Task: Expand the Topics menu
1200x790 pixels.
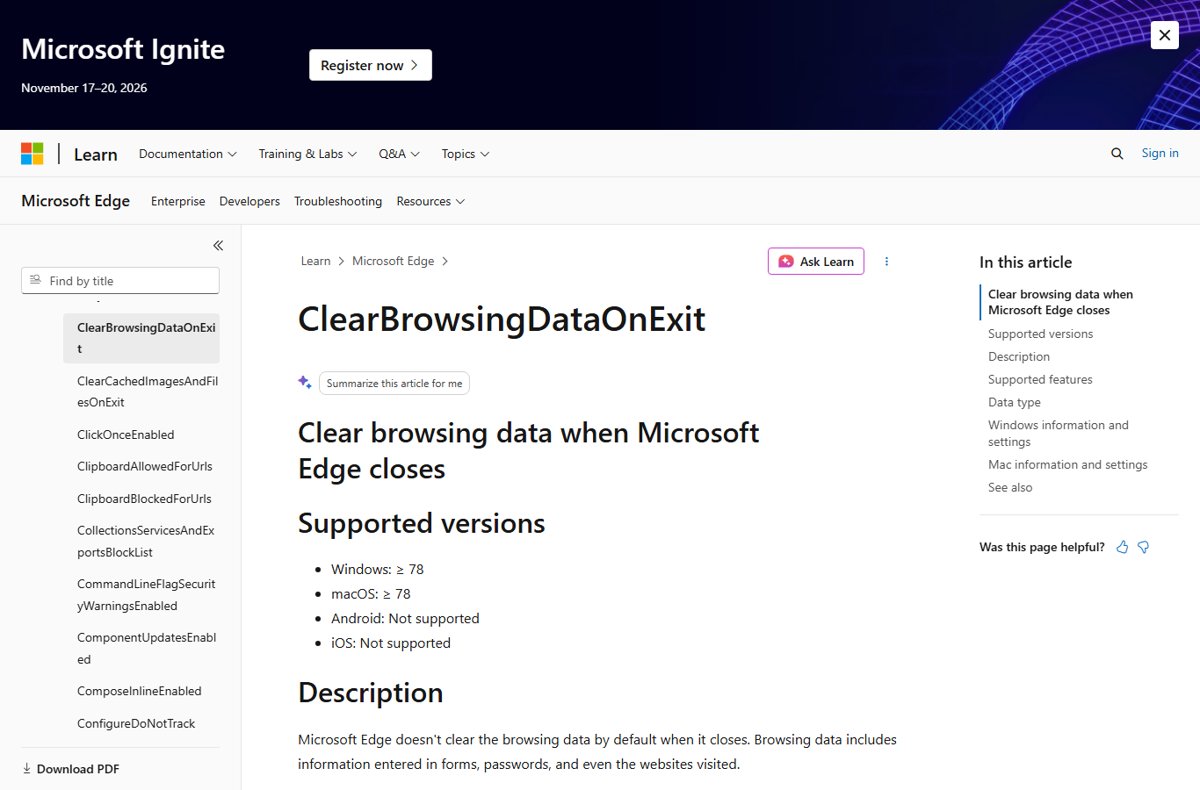Action: pyautogui.click(x=465, y=154)
